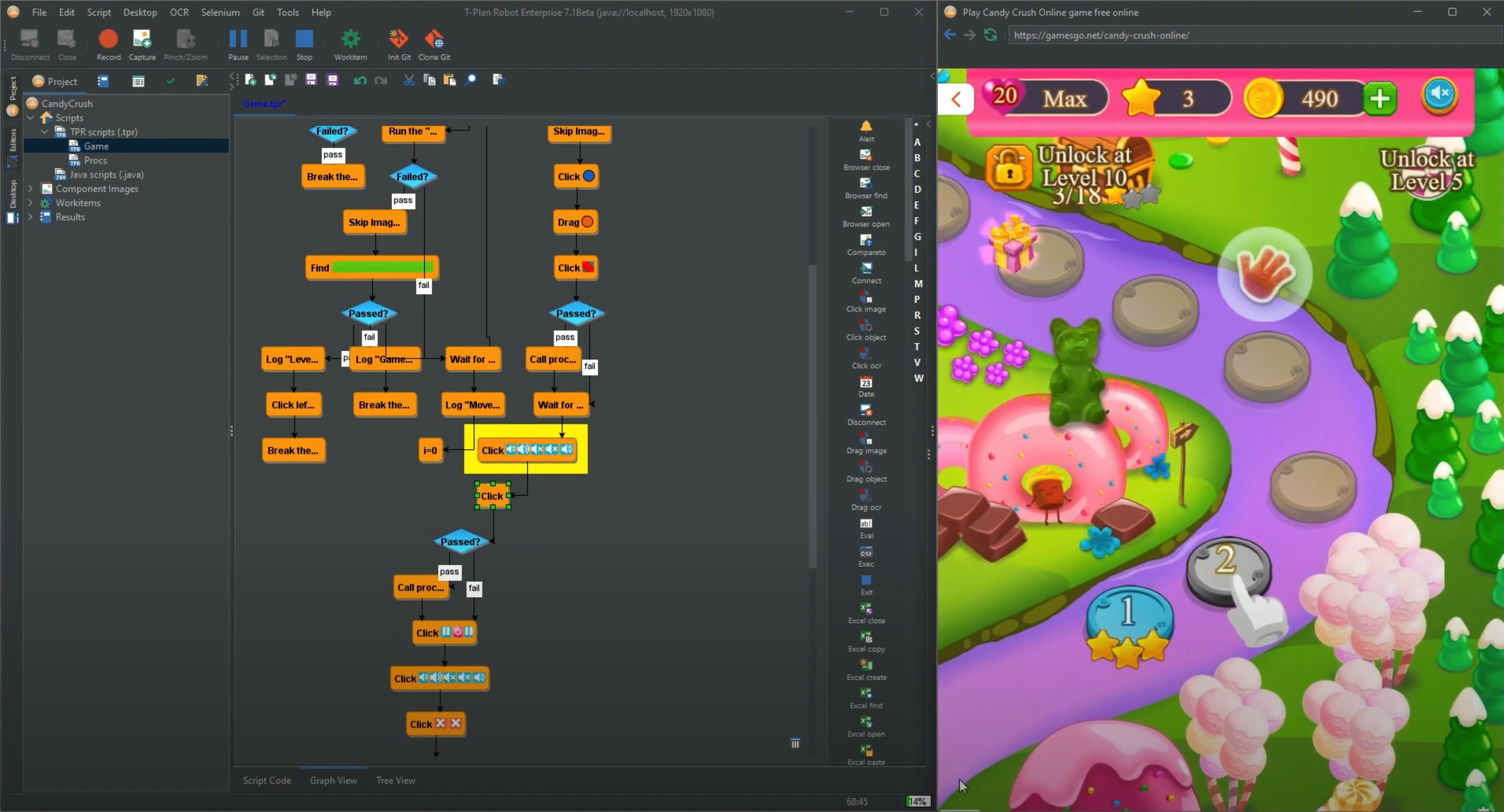Click the Capture screenshot icon

point(142,45)
